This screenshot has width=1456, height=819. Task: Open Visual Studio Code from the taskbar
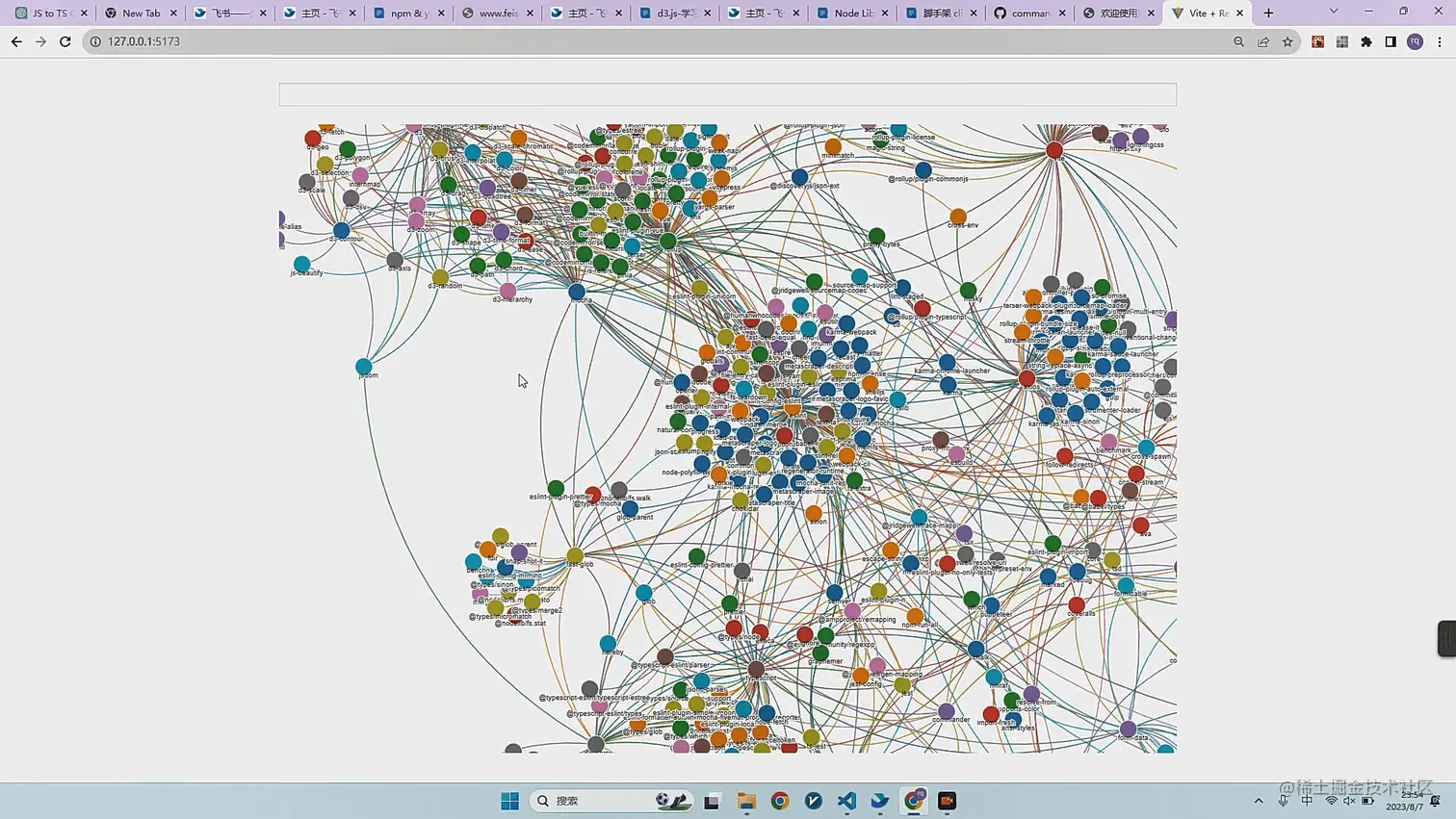click(846, 801)
